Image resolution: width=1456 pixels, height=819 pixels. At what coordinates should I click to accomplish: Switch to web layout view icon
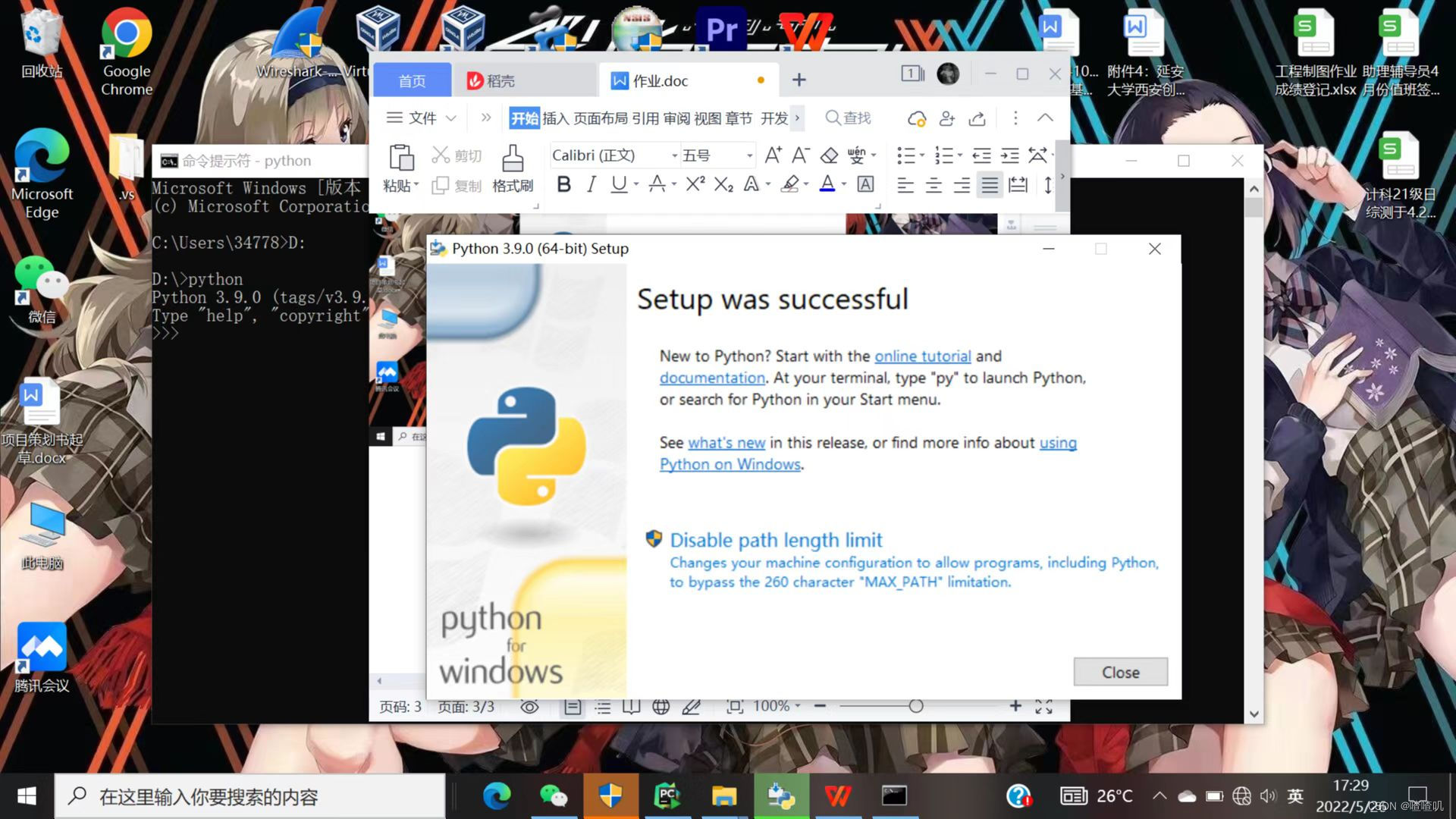click(x=661, y=707)
